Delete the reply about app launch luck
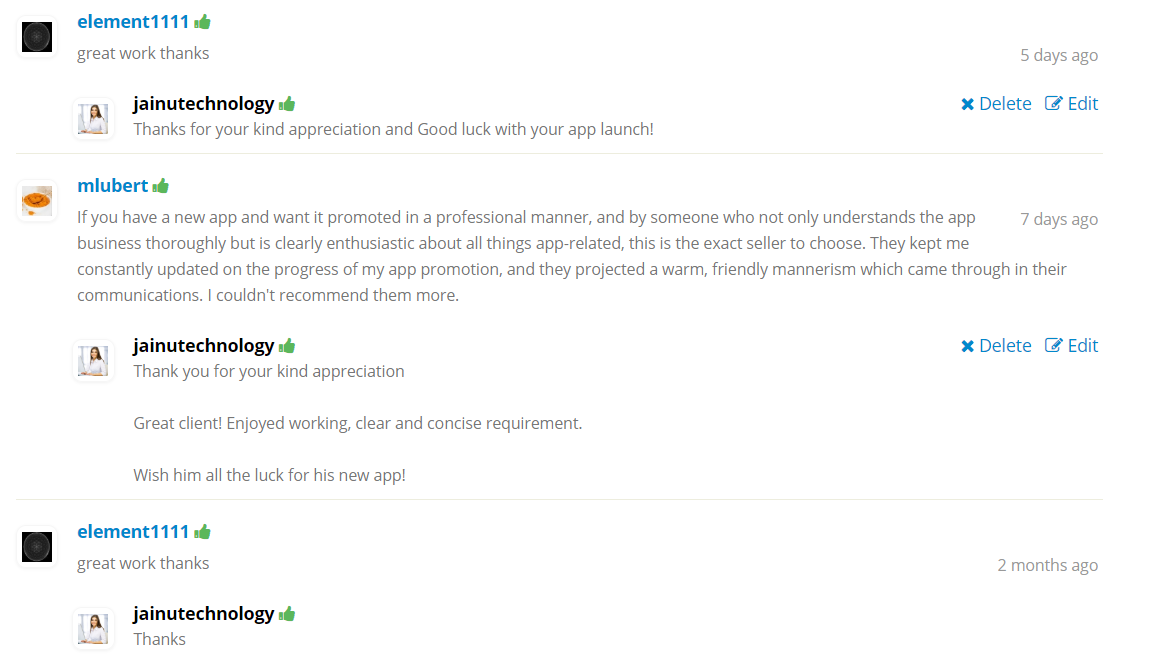The width and height of the screenshot is (1156, 655). click(x=996, y=103)
